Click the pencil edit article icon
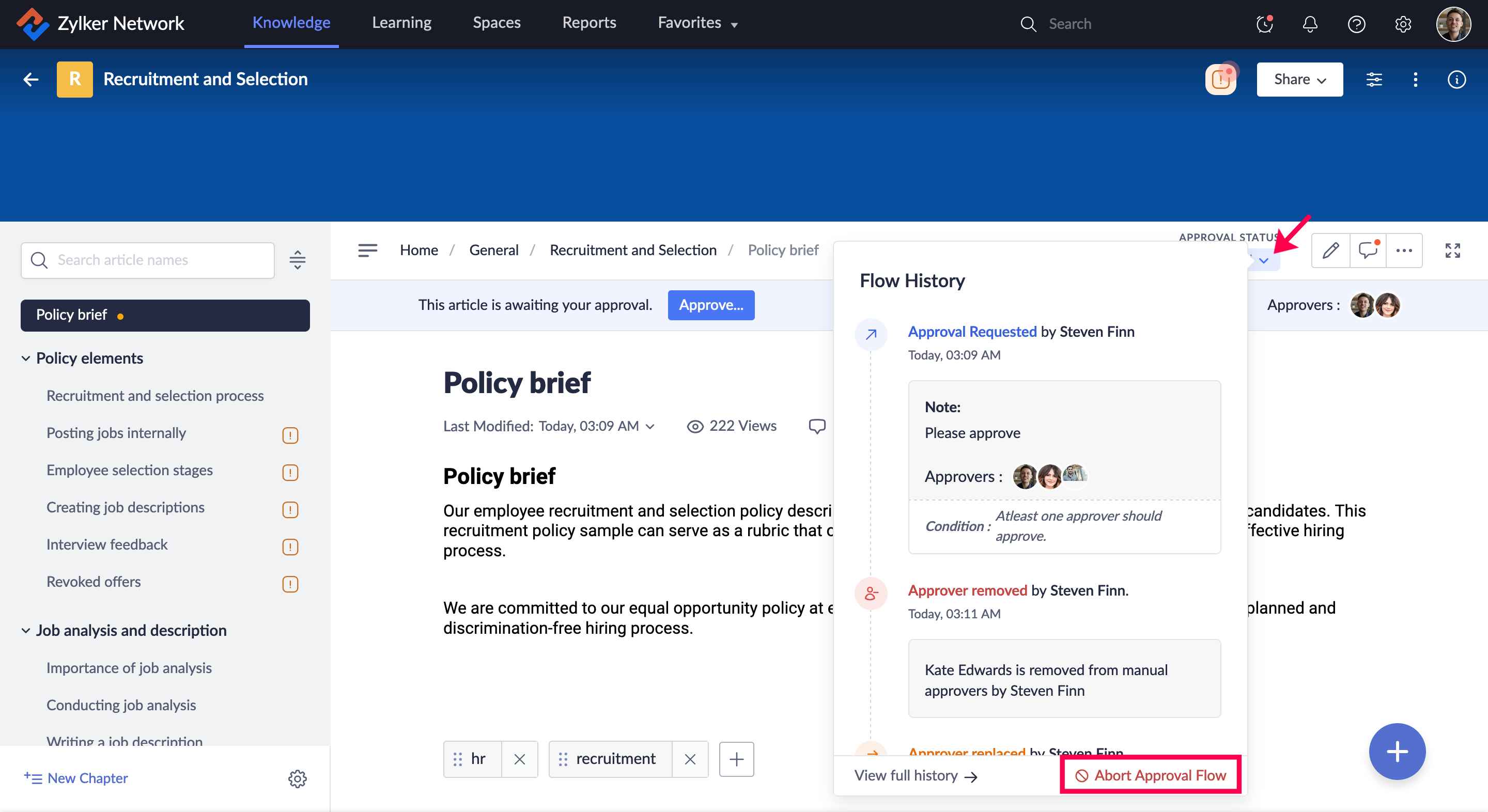 tap(1330, 251)
